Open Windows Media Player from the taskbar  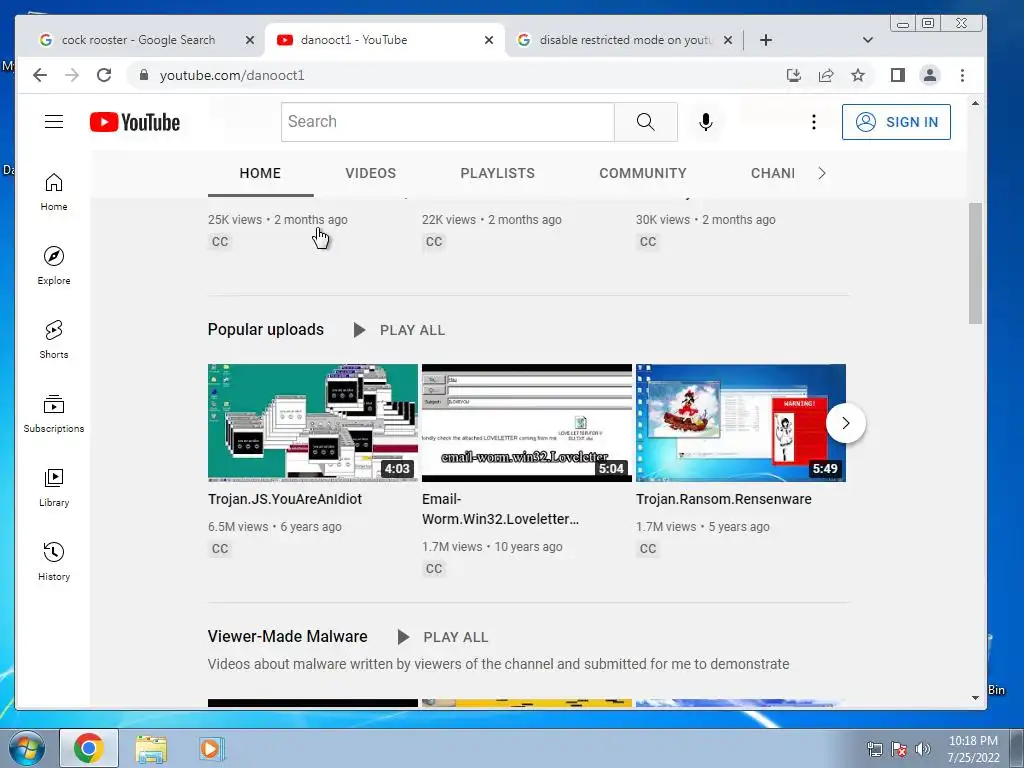pos(210,748)
